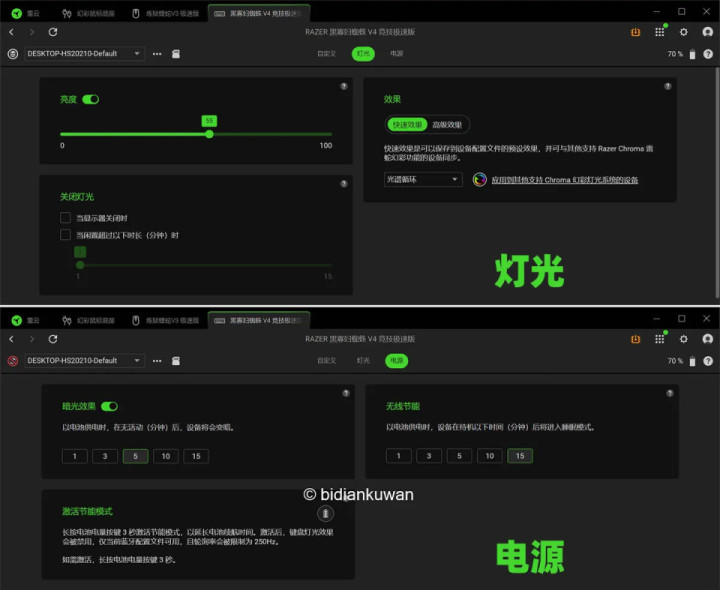
Task: Open the 光谱循环 effect dropdown
Action: tap(423, 180)
